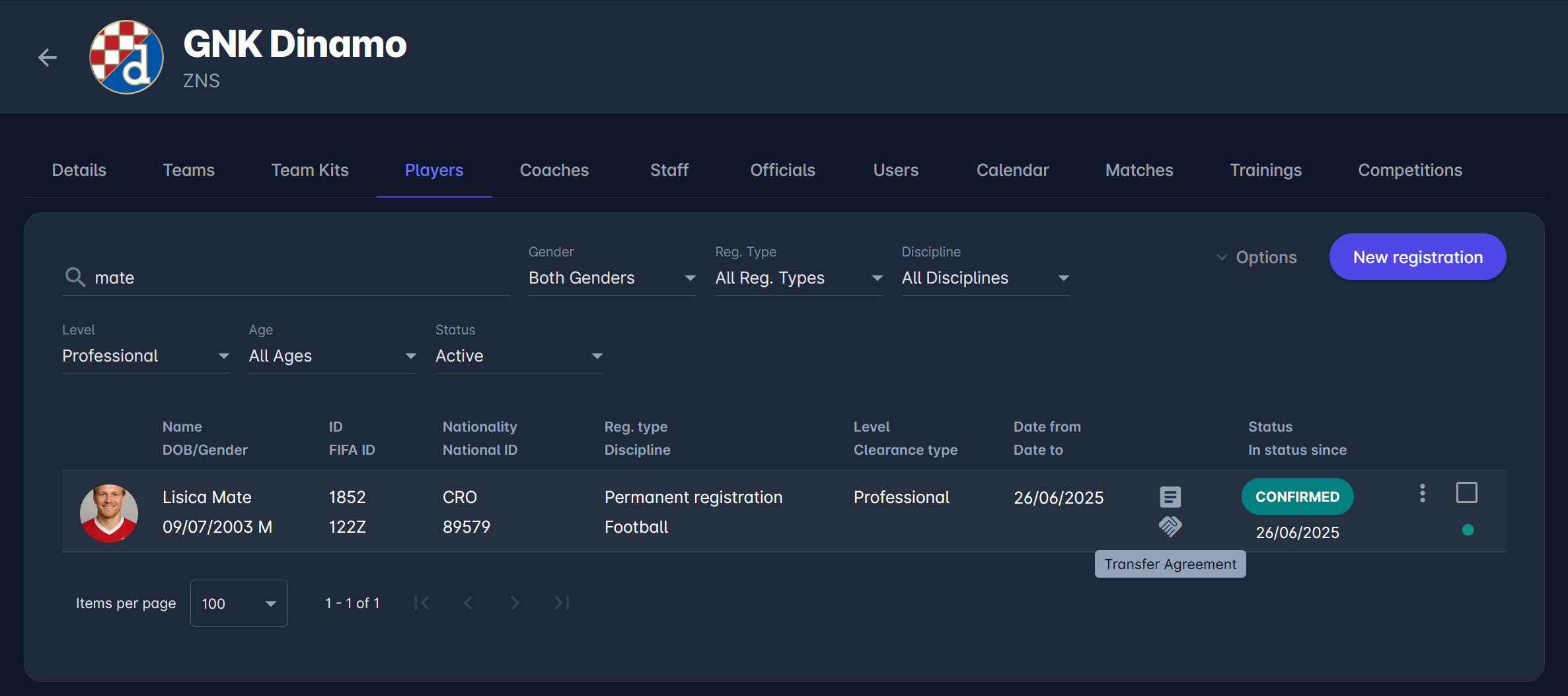The width and height of the screenshot is (1568, 696).
Task: Change items per page dropdown
Action: (x=239, y=603)
